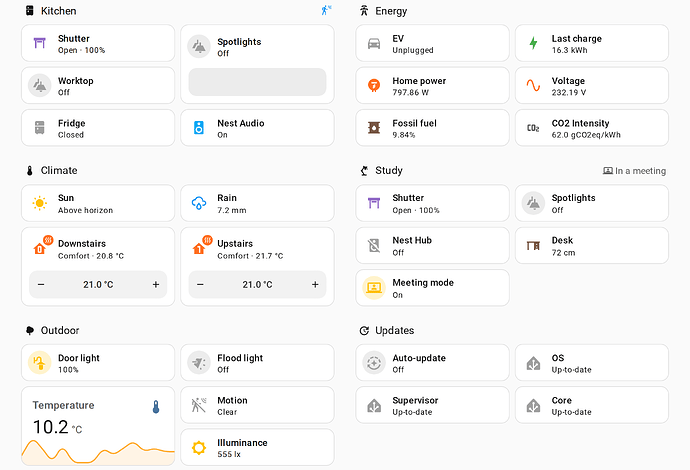Click the Kitchen motion detected icon
This screenshot has width=690, height=470.
pos(326,10)
